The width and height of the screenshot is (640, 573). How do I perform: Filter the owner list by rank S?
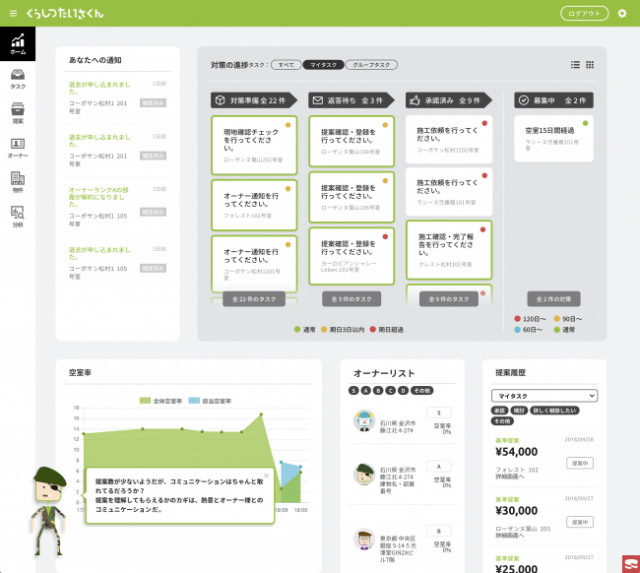pyautogui.click(x=353, y=390)
